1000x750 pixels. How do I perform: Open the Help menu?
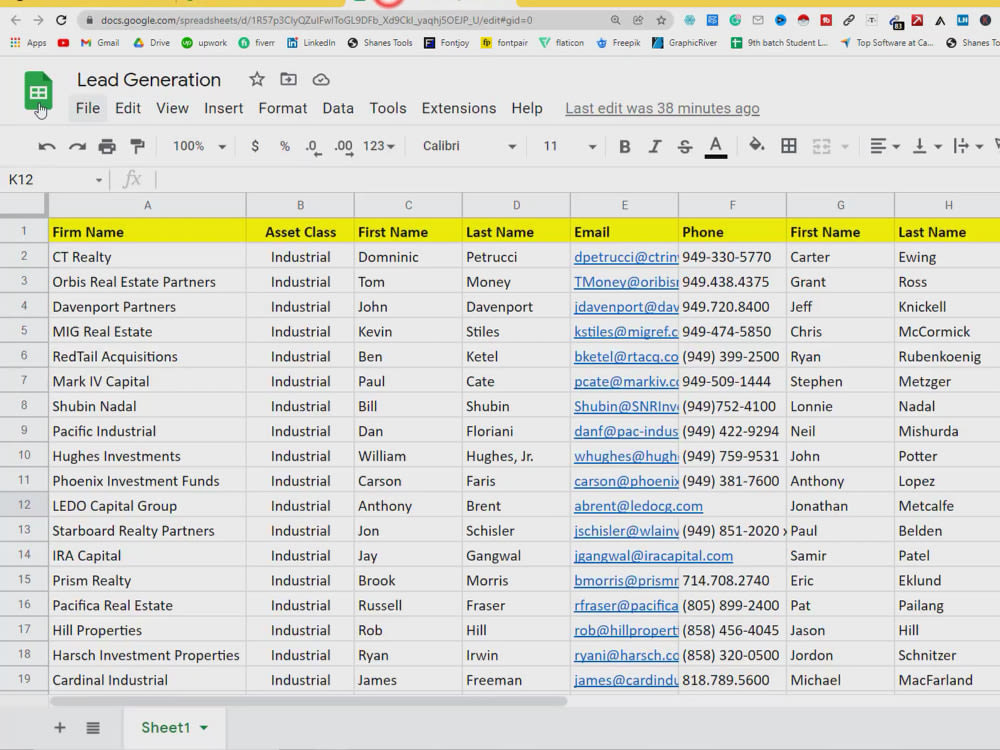pyautogui.click(x=527, y=108)
